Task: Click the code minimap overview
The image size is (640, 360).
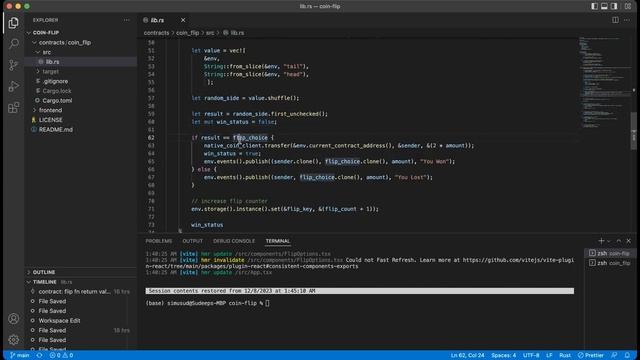Action: click(x=604, y=82)
